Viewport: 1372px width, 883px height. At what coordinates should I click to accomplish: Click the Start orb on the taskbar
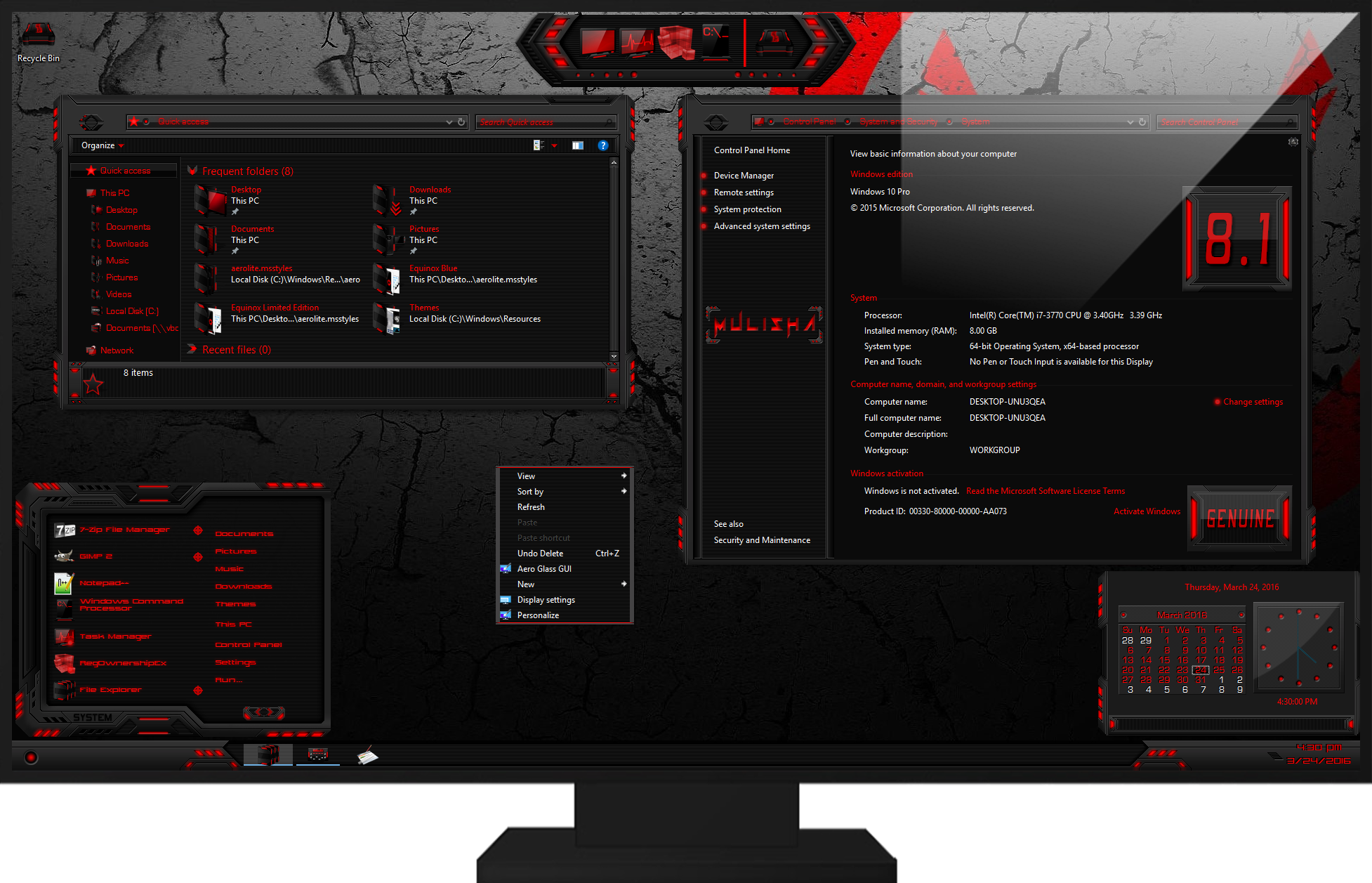pos(31,757)
